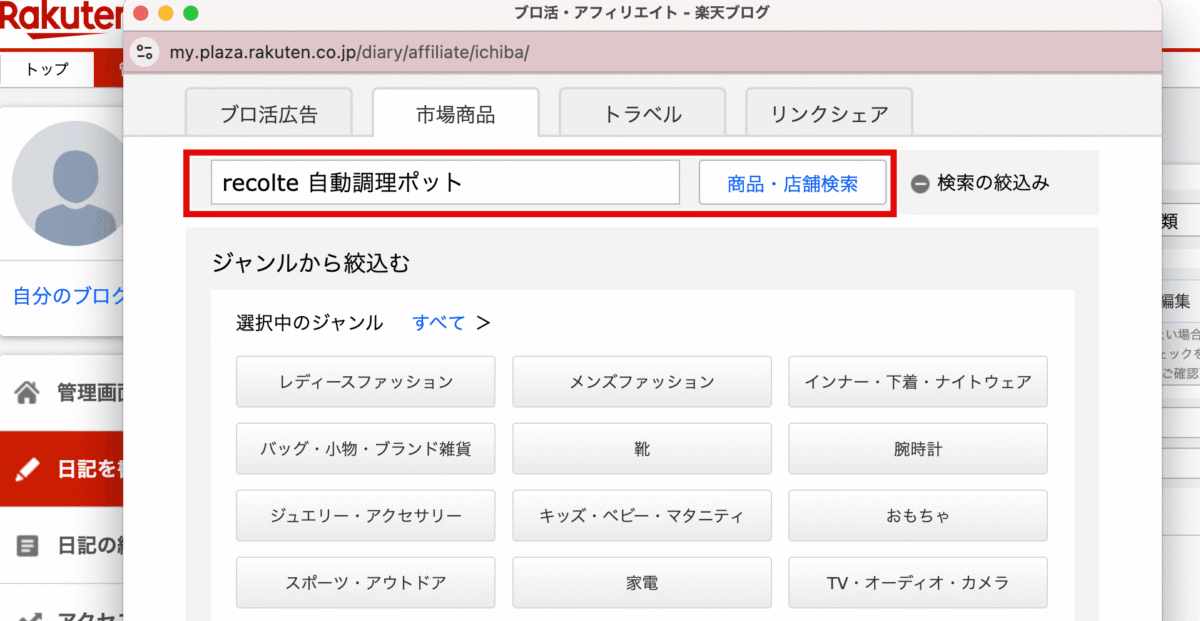This screenshot has height=621, width=1200.
Task: Choose the レディースファッション genre button
Action: (x=365, y=382)
